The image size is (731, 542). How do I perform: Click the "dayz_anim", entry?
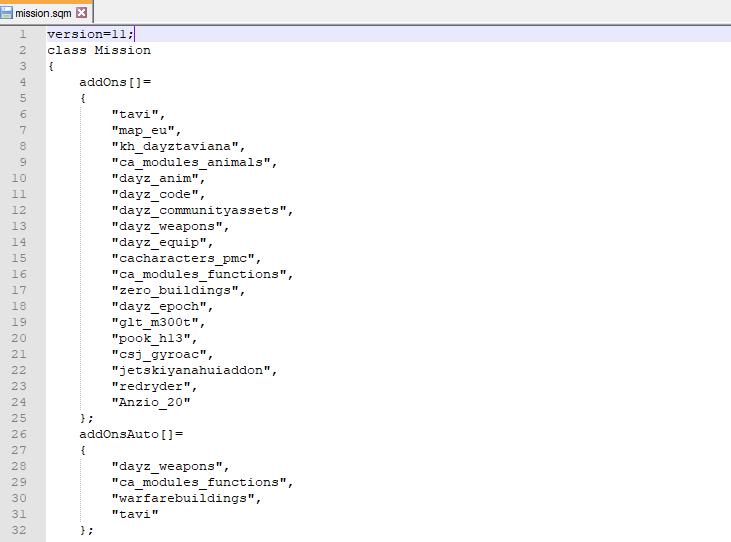click(x=158, y=178)
